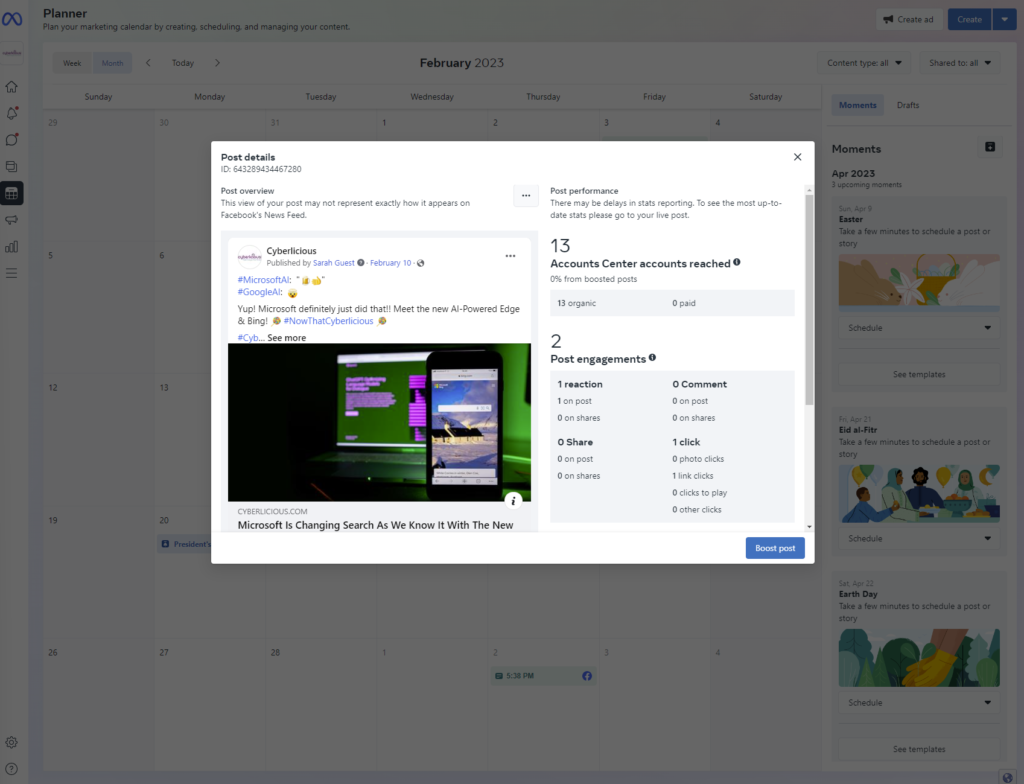This screenshot has width=1024, height=784.
Task: Click info icon next to accounts reached
Action: coord(737,262)
